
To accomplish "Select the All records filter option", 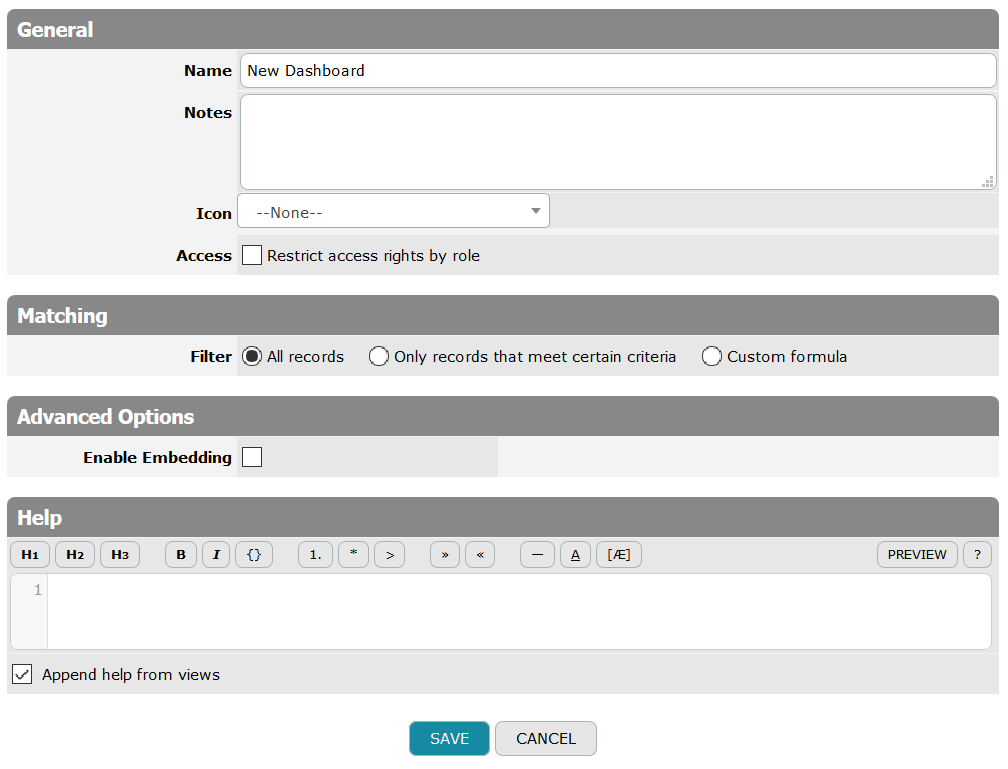I will point(252,356).
